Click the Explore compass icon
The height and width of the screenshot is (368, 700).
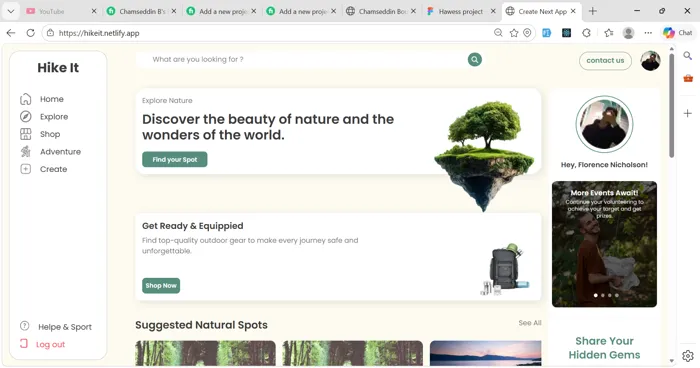click(x=25, y=117)
